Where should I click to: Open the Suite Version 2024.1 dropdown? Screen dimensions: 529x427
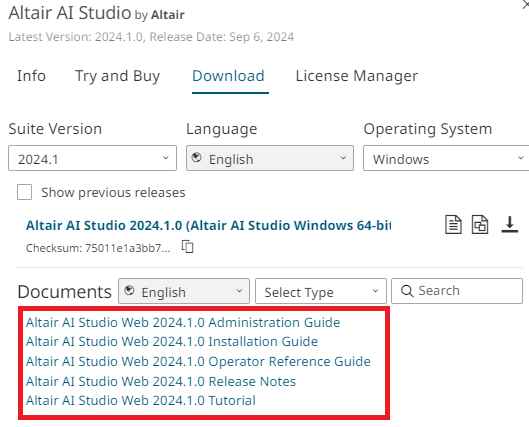tap(92, 158)
